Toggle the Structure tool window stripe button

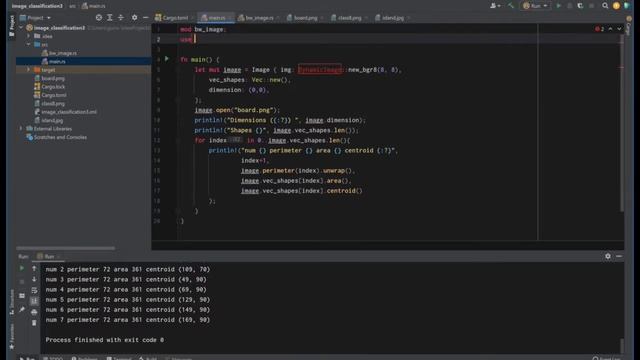[x=11, y=302]
